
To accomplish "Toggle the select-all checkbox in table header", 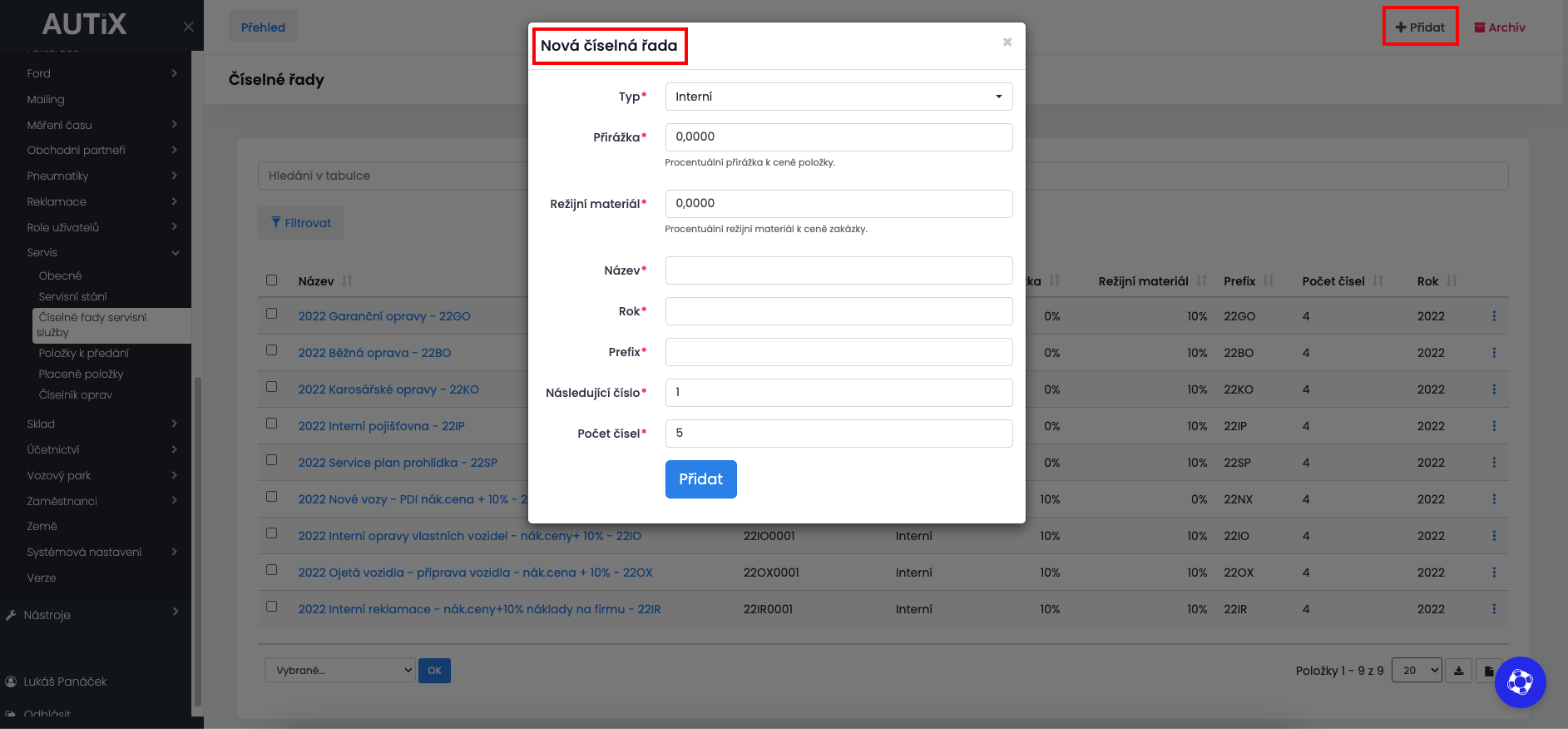I will [272, 280].
